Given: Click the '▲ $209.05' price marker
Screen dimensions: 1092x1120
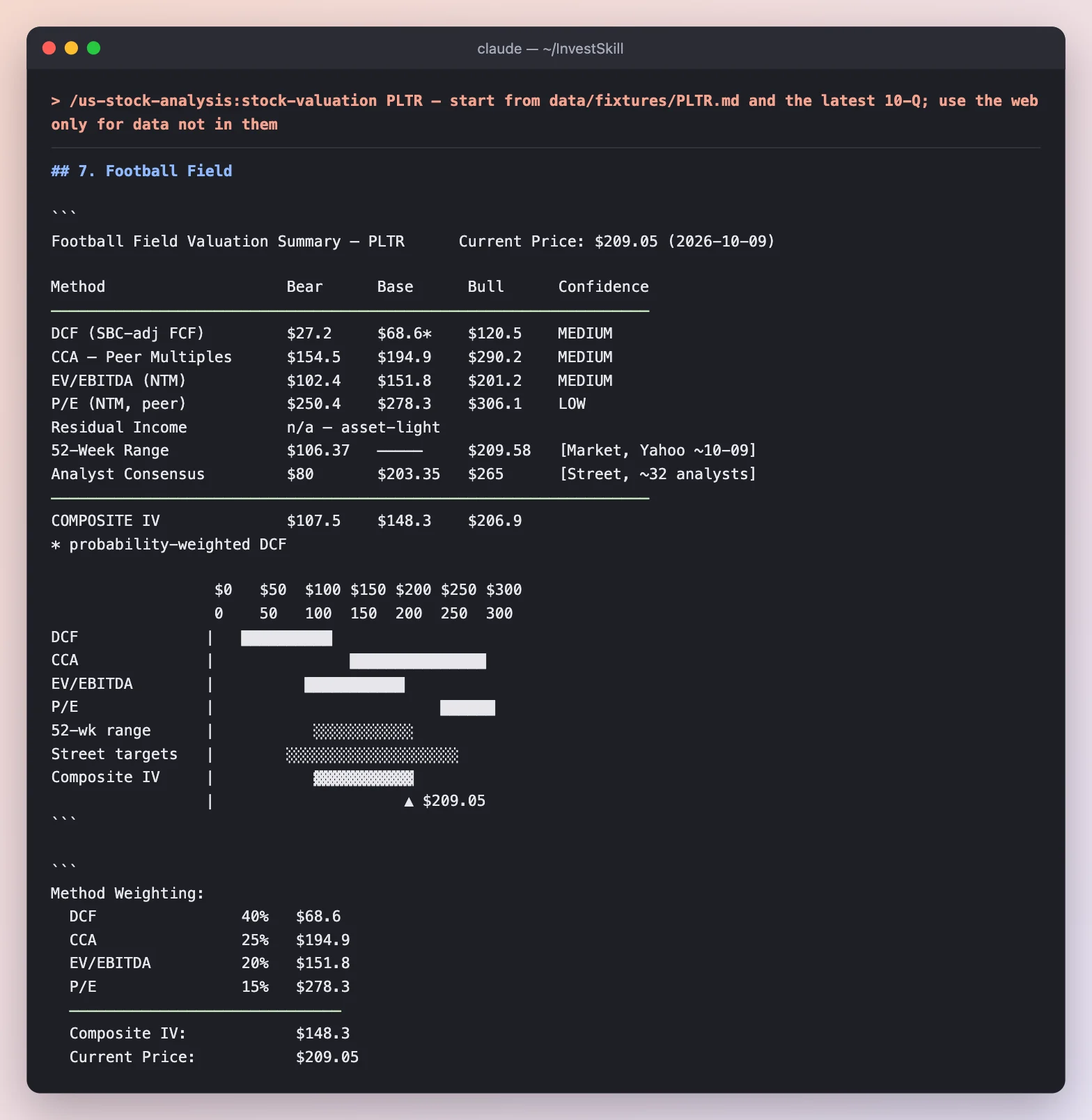Looking at the screenshot, I should point(444,801).
